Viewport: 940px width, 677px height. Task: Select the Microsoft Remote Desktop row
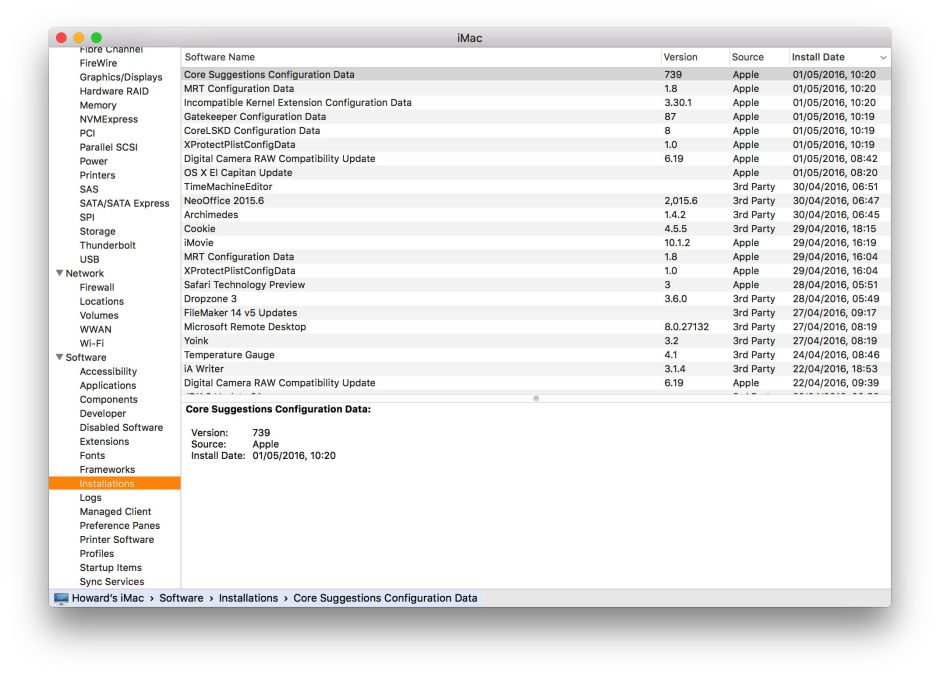[x=245, y=327]
